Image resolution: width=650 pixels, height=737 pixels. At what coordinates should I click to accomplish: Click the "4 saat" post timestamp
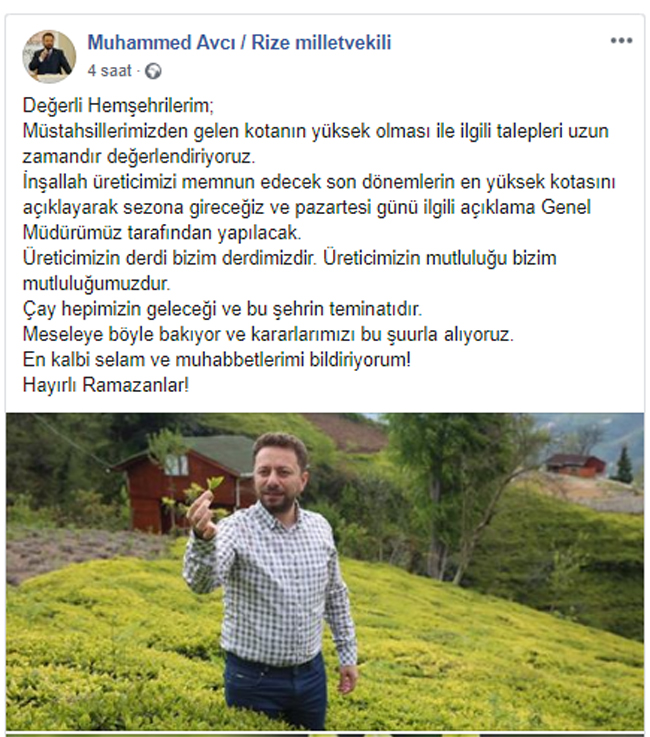pyautogui.click(x=110, y=71)
